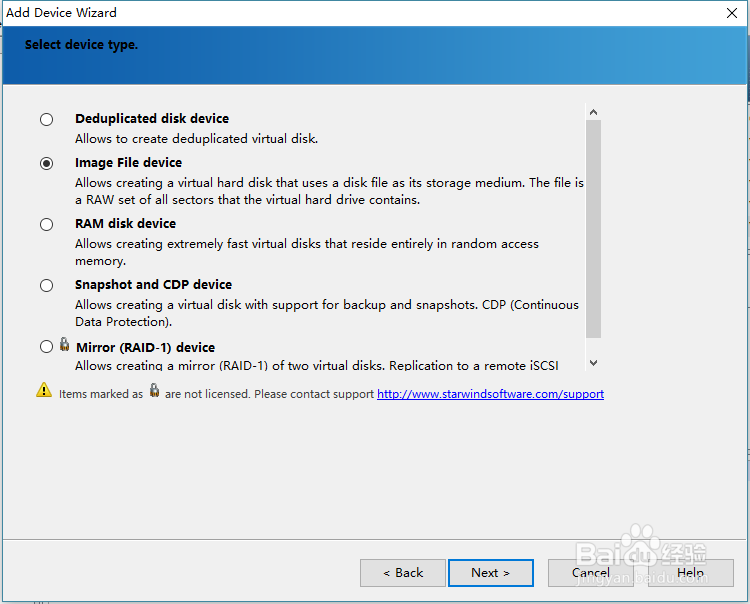Viewport: 750px width, 604px height.
Task: Click the RAM disk device title text
Action: [125, 224]
